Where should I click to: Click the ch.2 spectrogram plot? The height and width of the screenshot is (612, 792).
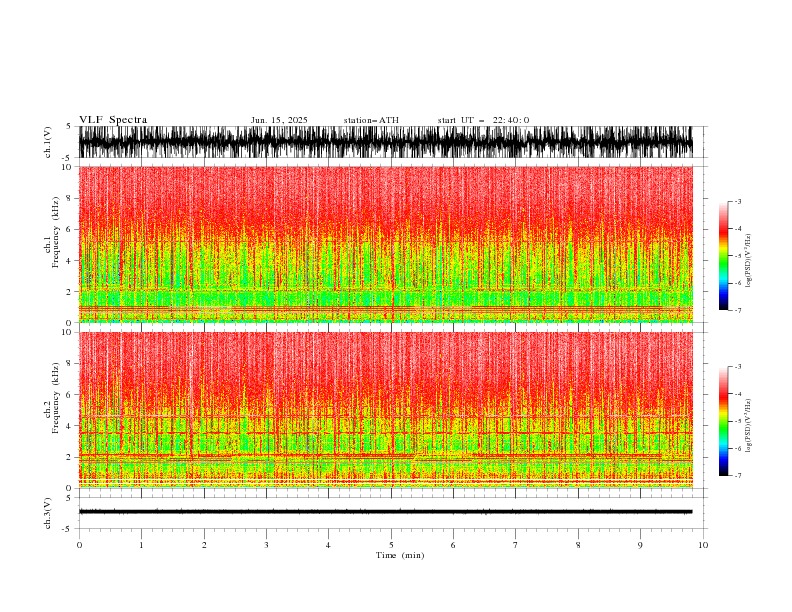coord(386,410)
